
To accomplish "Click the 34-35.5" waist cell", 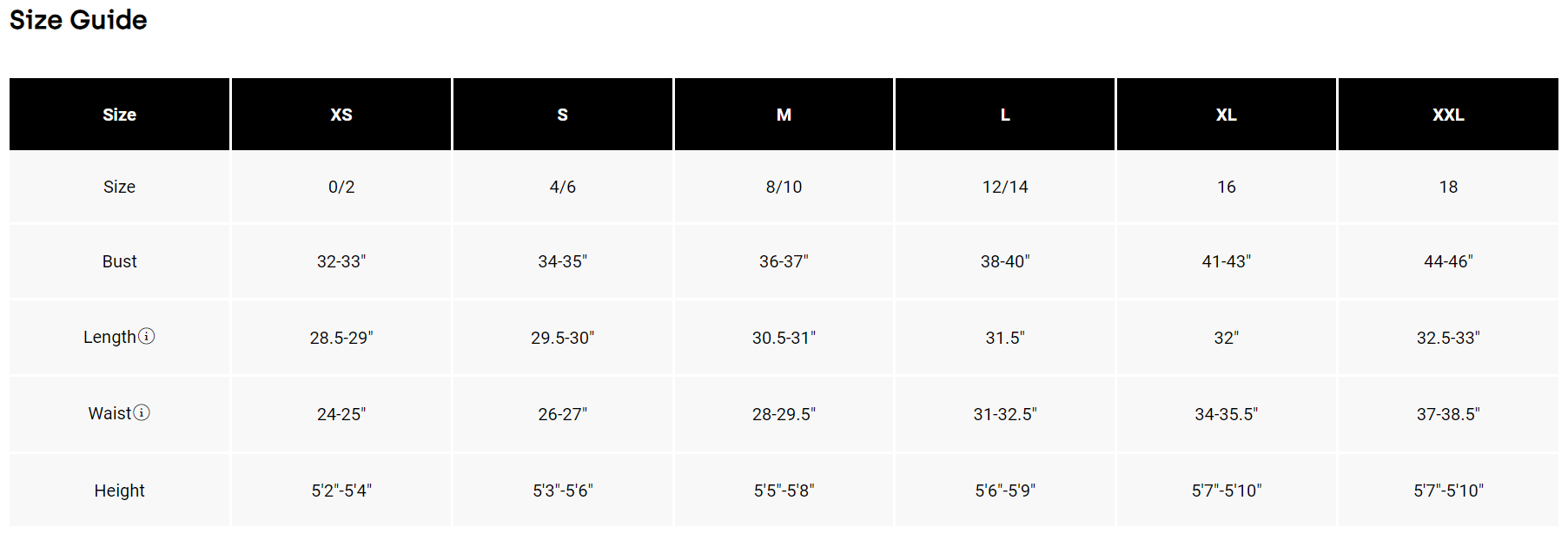I will point(1226,414).
